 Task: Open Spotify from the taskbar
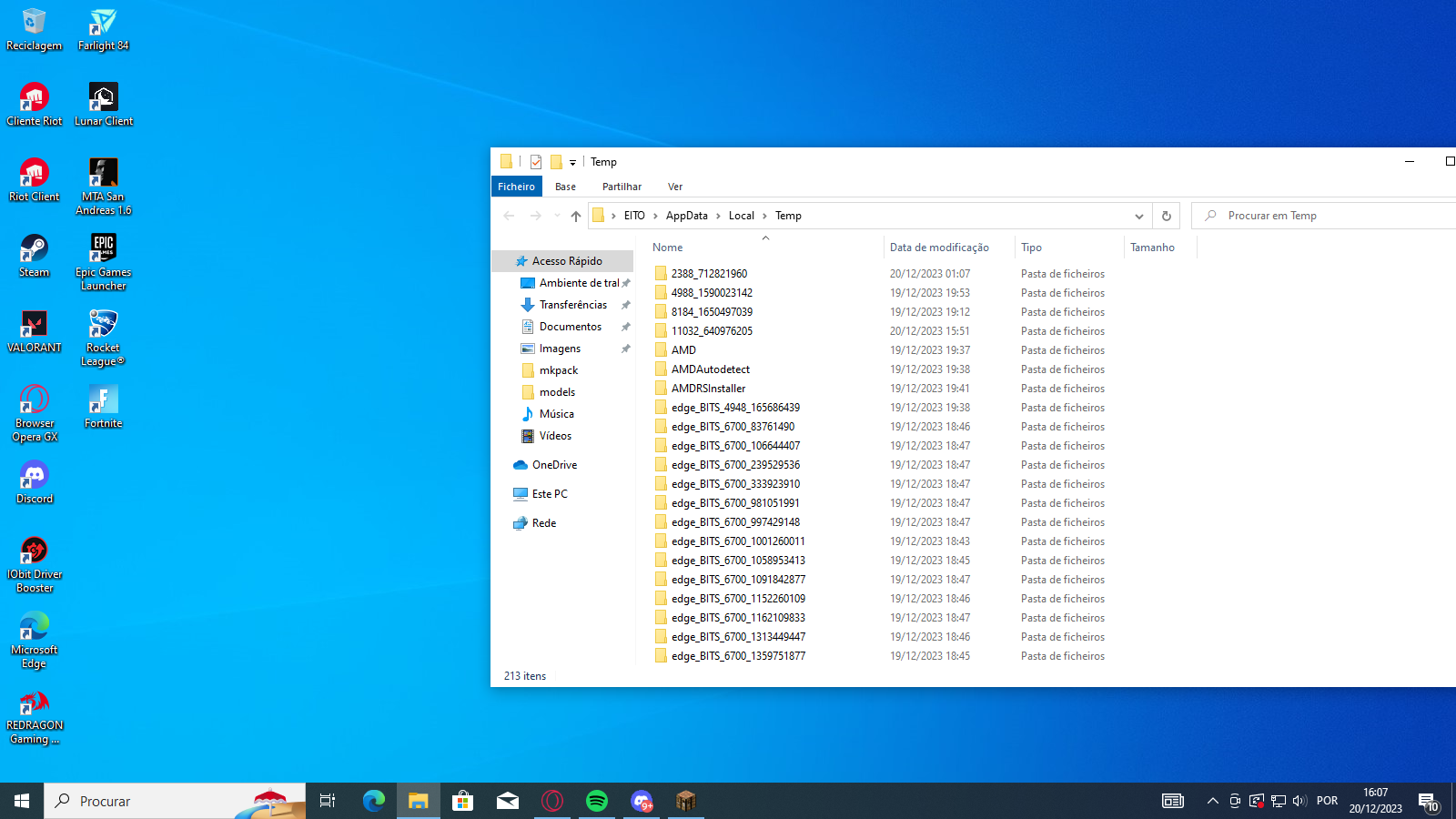pos(597,801)
